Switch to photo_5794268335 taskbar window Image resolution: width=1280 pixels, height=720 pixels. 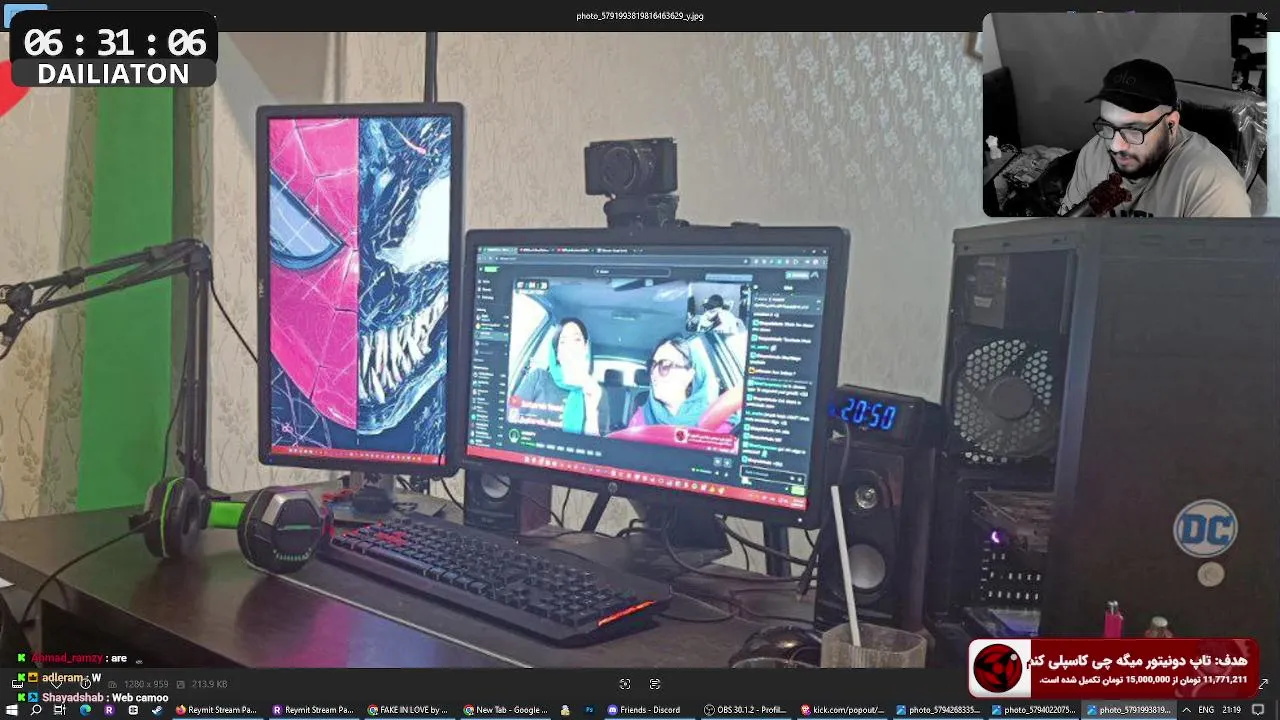click(937, 710)
